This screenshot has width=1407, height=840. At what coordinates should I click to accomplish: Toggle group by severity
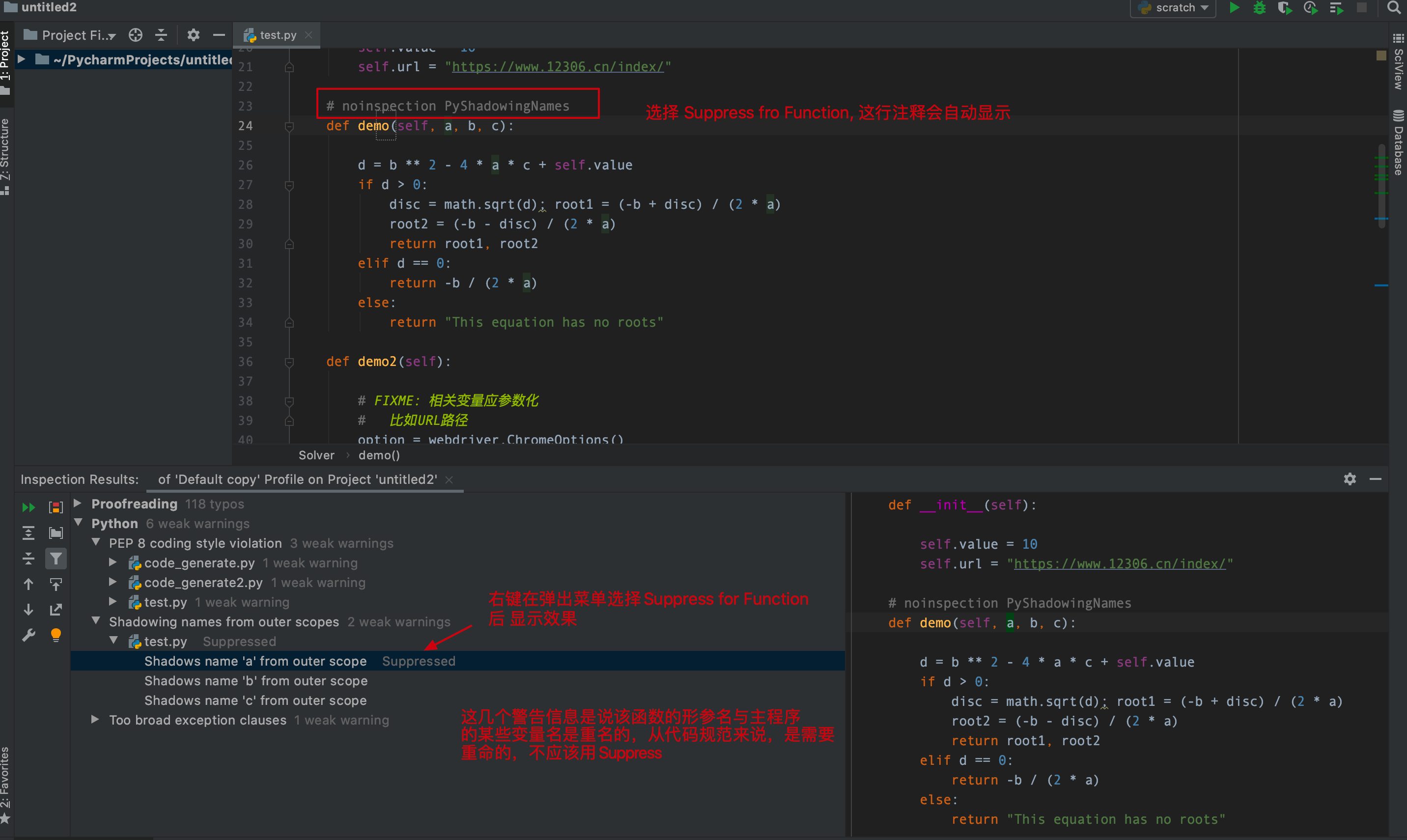coord(56,507)
